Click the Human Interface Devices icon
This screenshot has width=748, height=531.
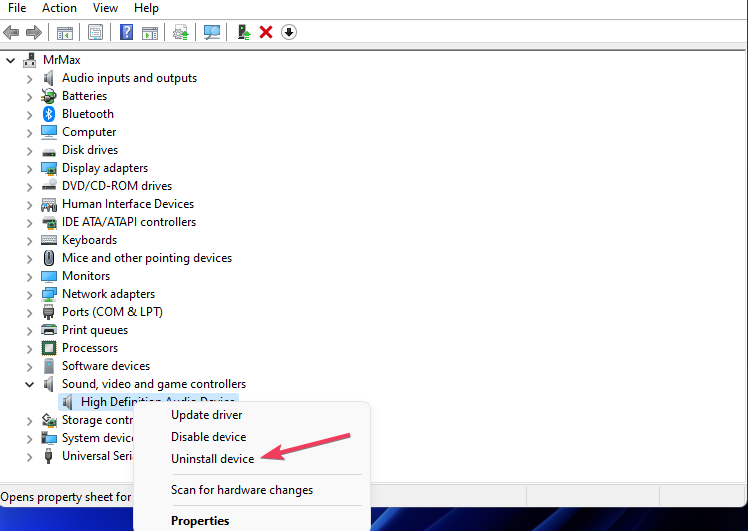click(49, 204)
